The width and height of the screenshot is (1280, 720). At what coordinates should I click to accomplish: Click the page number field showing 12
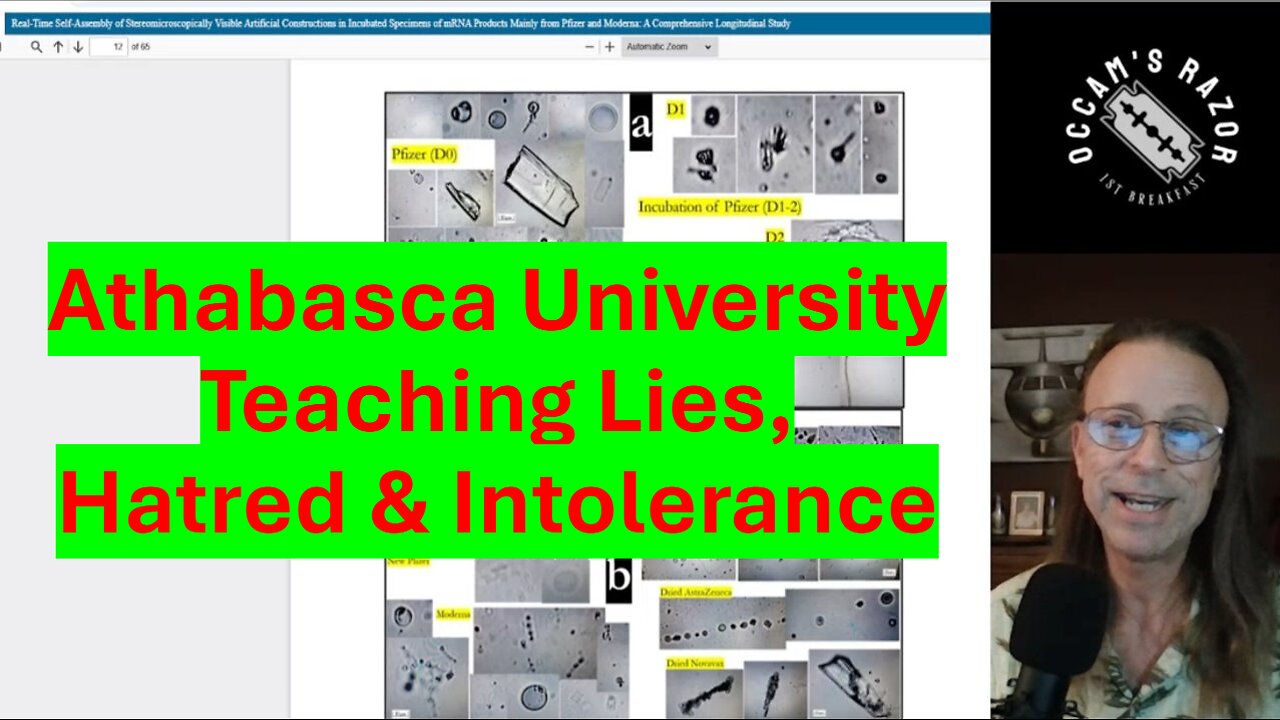(x=109, y=47)
